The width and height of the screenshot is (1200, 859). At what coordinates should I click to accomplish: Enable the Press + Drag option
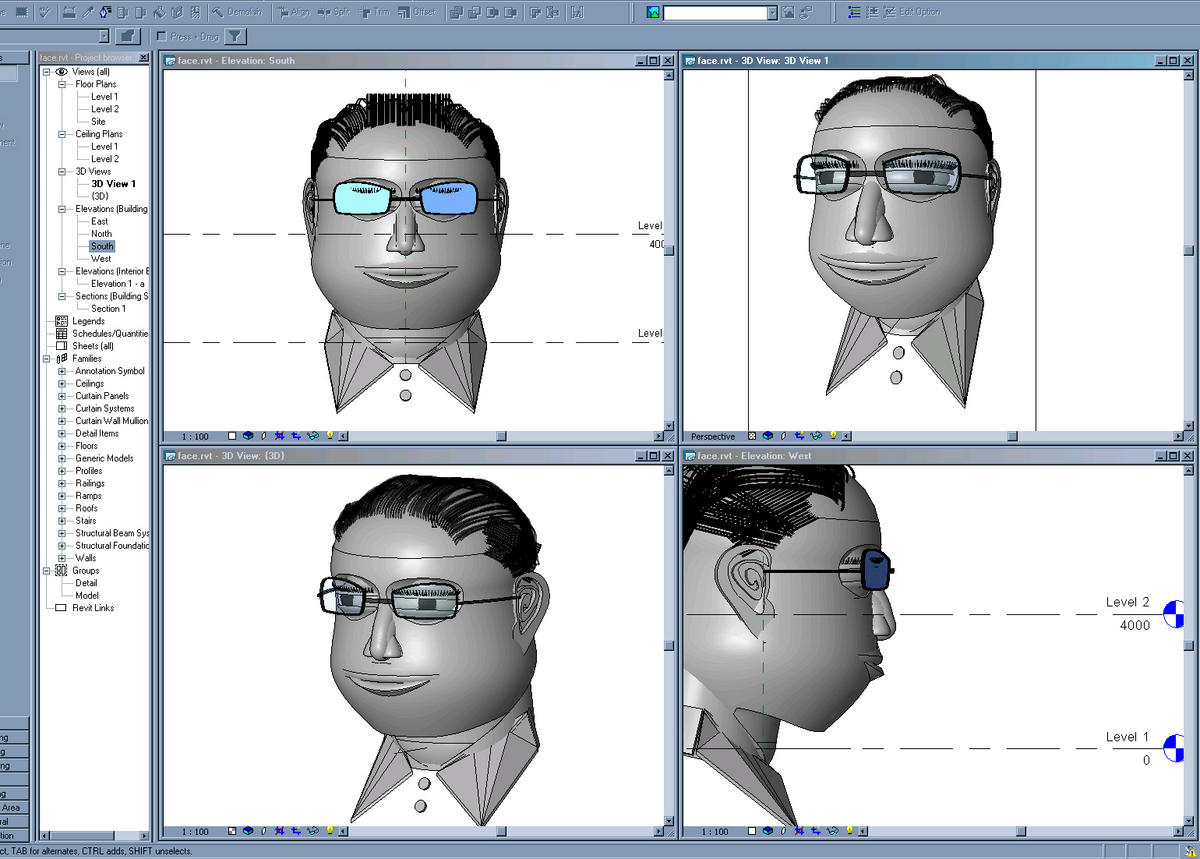pos(161,36)
